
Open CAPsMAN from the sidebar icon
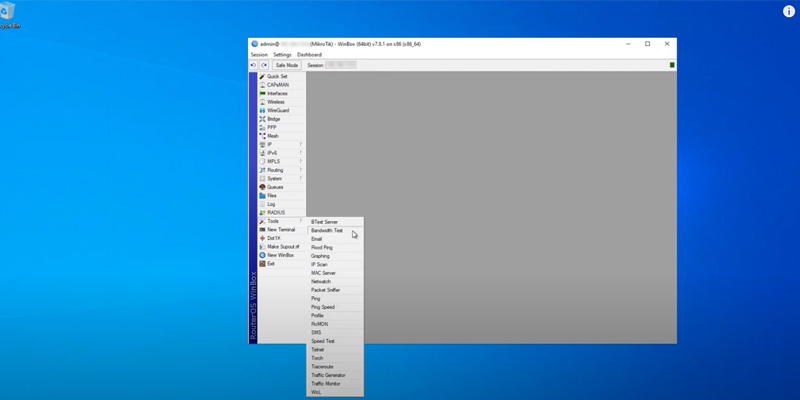point(262,85)
